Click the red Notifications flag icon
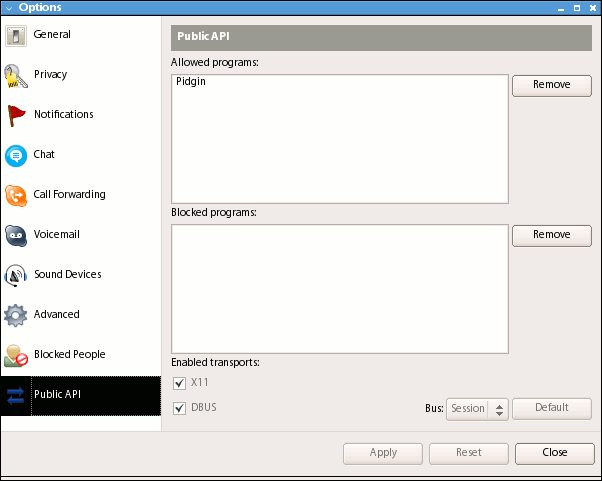This screenshot has height=481, width=602. [x=16, y=116]
